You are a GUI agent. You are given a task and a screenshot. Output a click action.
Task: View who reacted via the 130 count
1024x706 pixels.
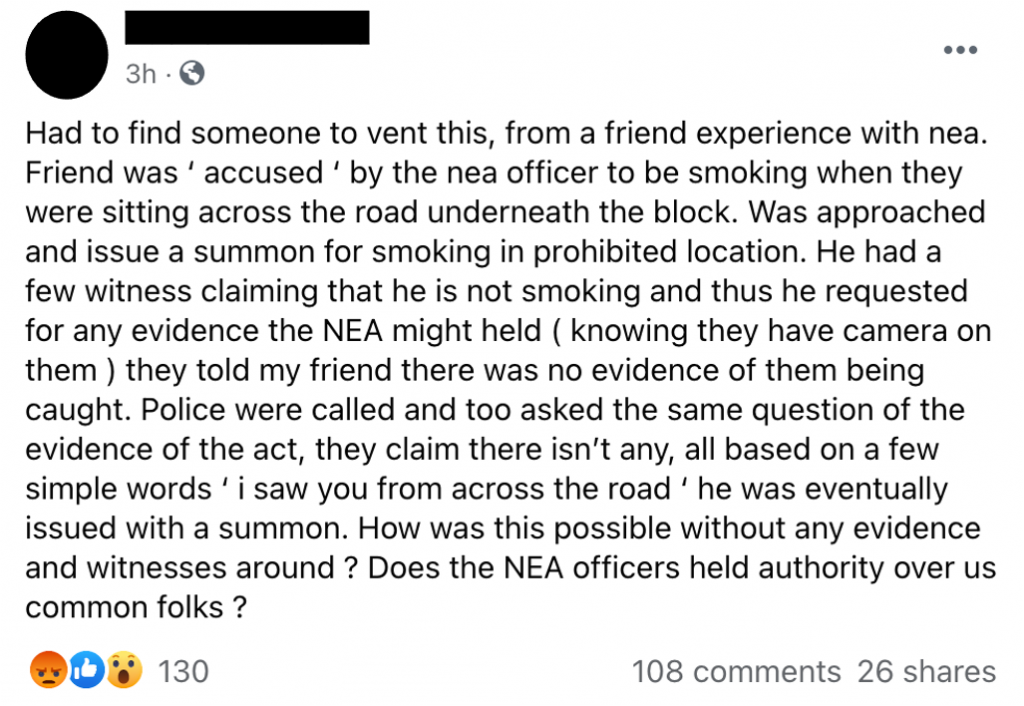coord(184,671)
